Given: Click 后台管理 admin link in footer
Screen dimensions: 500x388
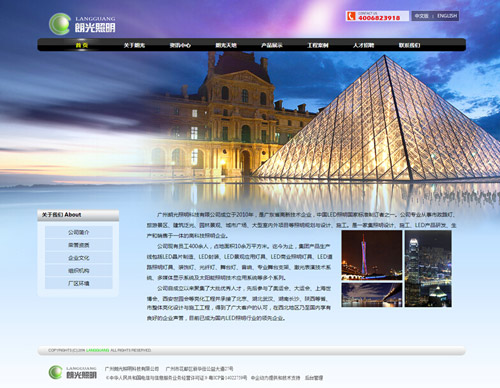Looking at the screenshot, I should [314, 378].
